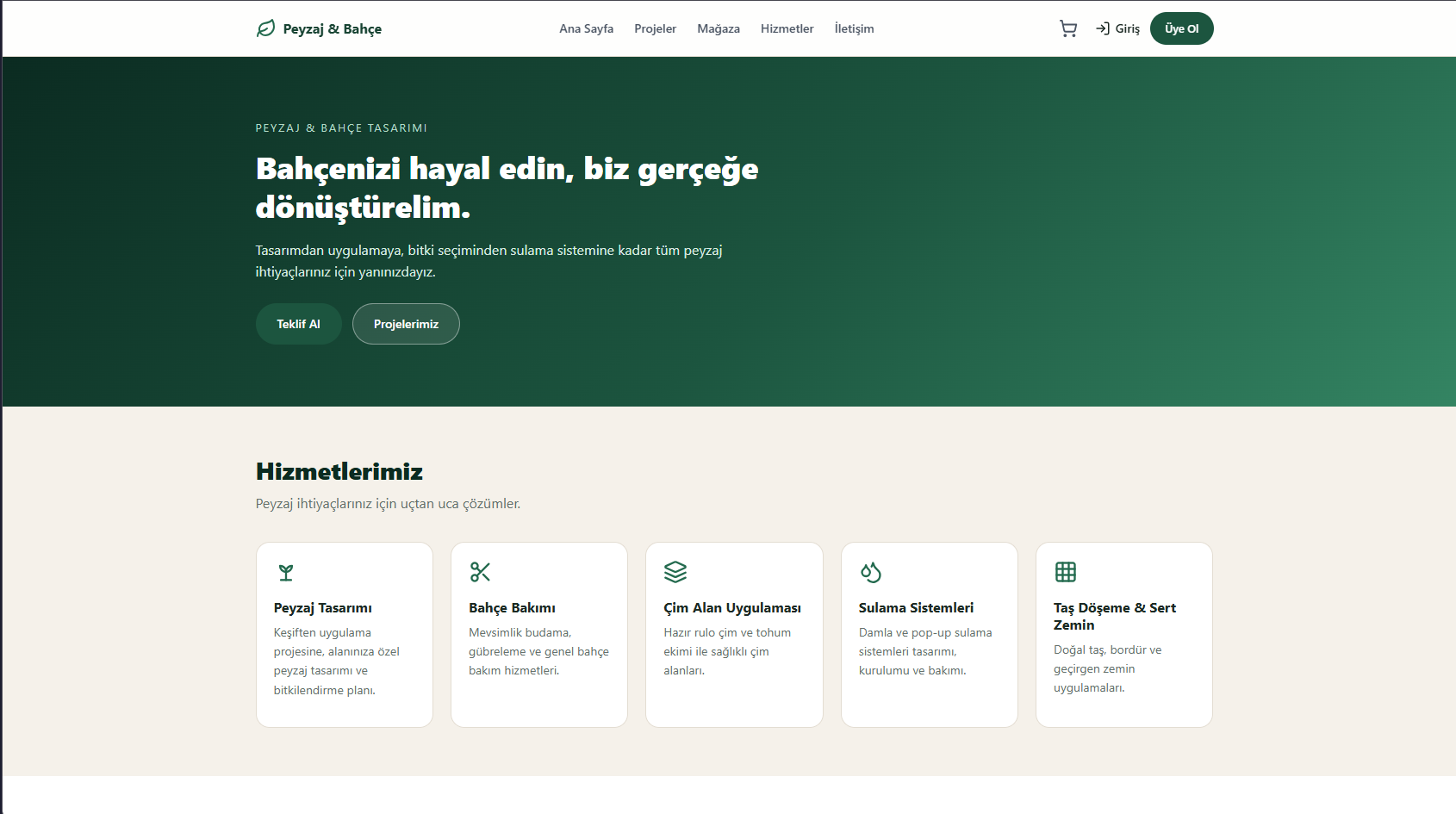Click the Üye Ol button
This screenshot has width=1456, height=814.
tap(1182, 28)
